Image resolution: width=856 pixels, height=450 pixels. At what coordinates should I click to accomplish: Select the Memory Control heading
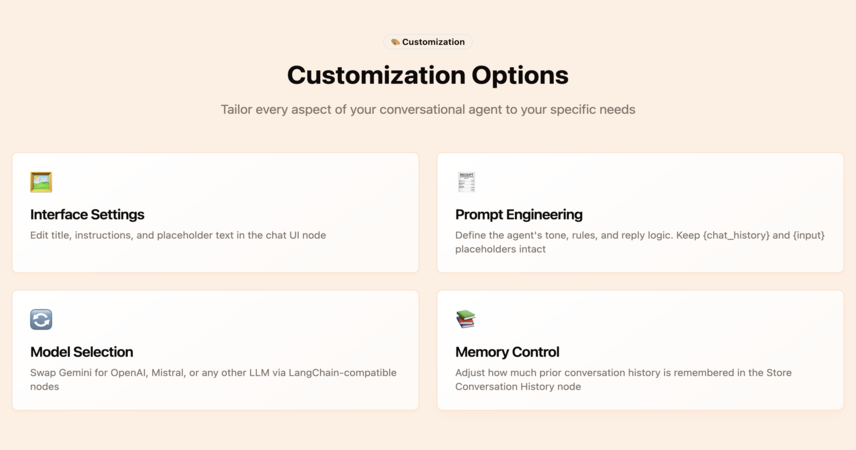507,352
